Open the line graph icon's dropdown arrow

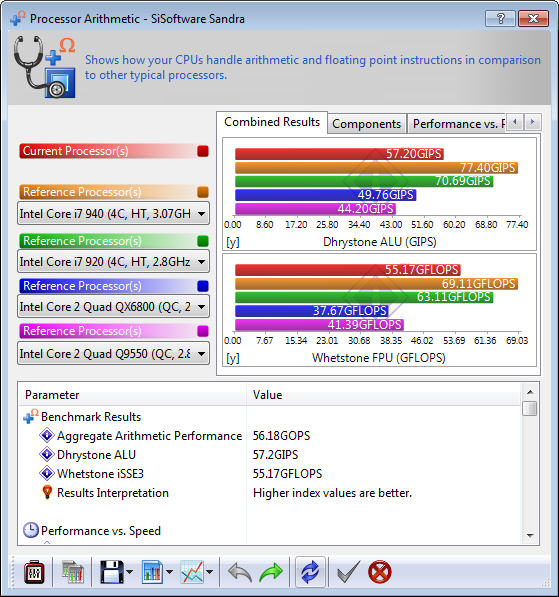pyautogui.click(x=209, y=572)
